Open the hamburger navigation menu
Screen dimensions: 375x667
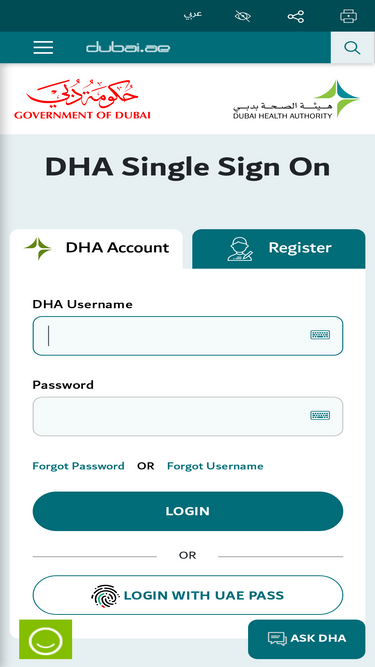coord(43,47)
